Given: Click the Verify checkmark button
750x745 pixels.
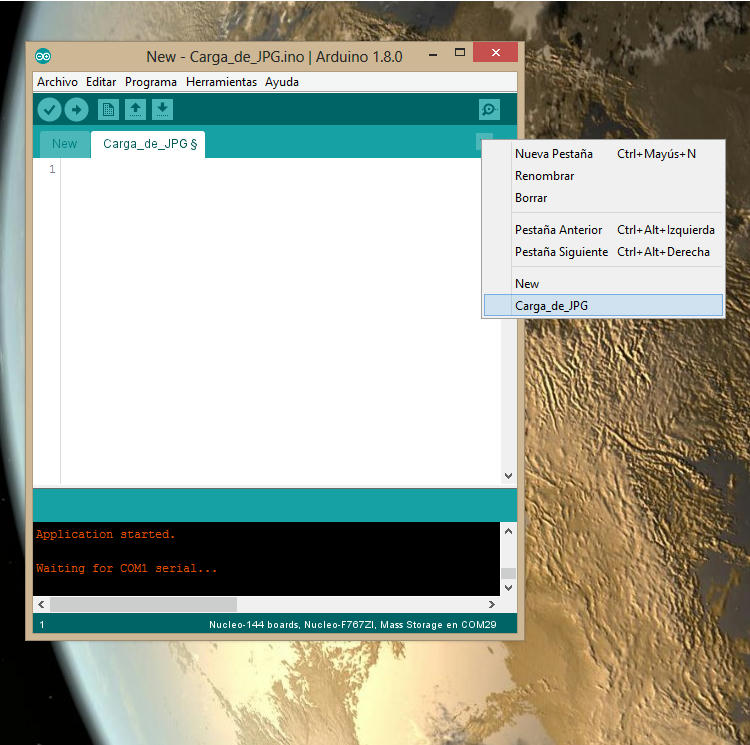Looking at the screenshot, I should tap(49, 110).
